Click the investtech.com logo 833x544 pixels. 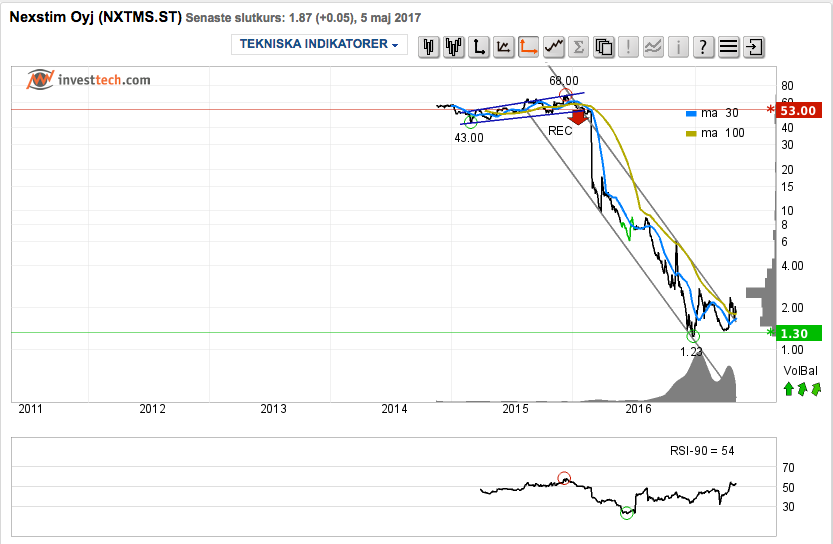(88, 80)
